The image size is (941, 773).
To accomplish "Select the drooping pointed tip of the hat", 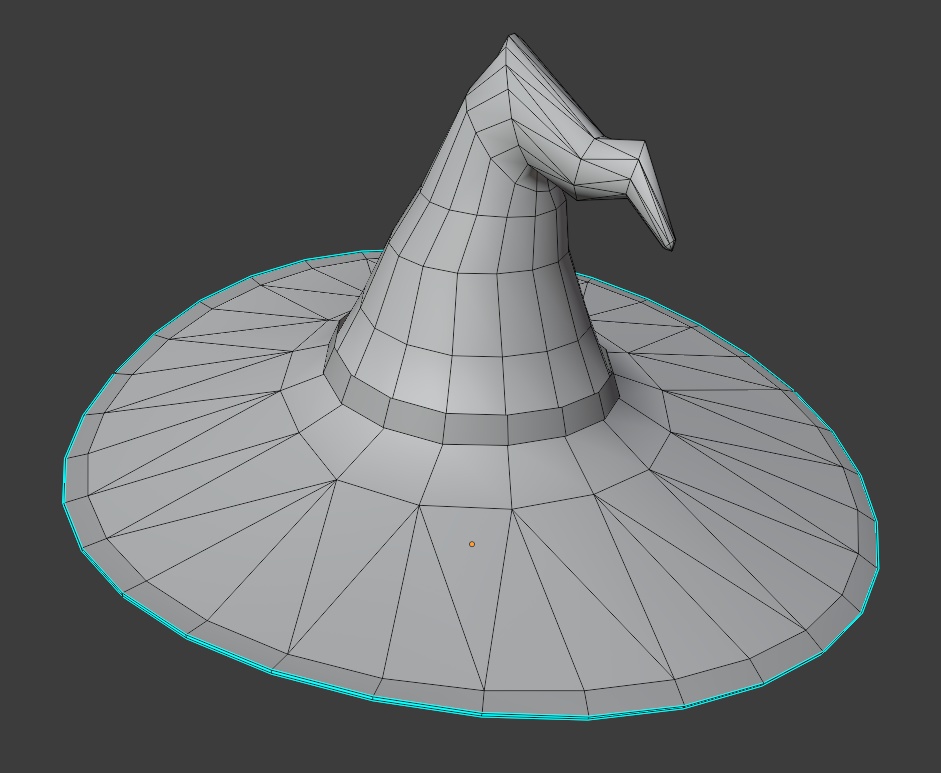I will point(650,194).
